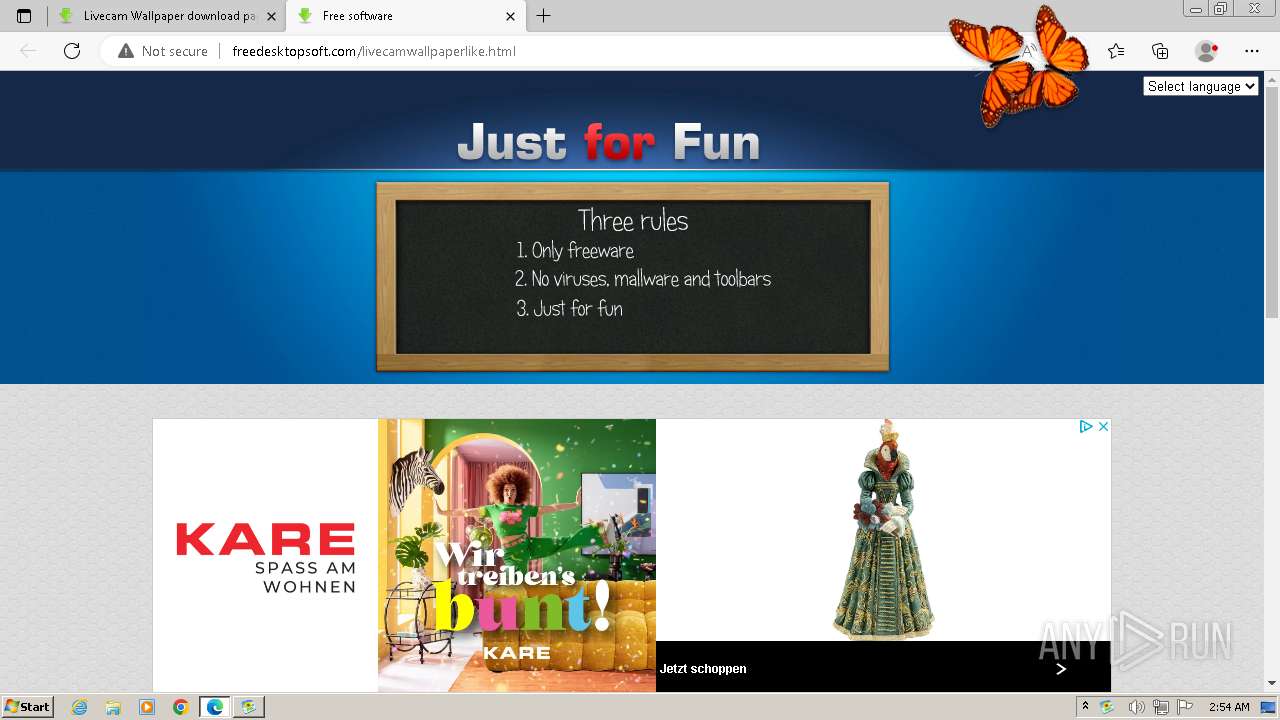
Task: Open Action Center flag icon
Action: [x=1185, y=707]
